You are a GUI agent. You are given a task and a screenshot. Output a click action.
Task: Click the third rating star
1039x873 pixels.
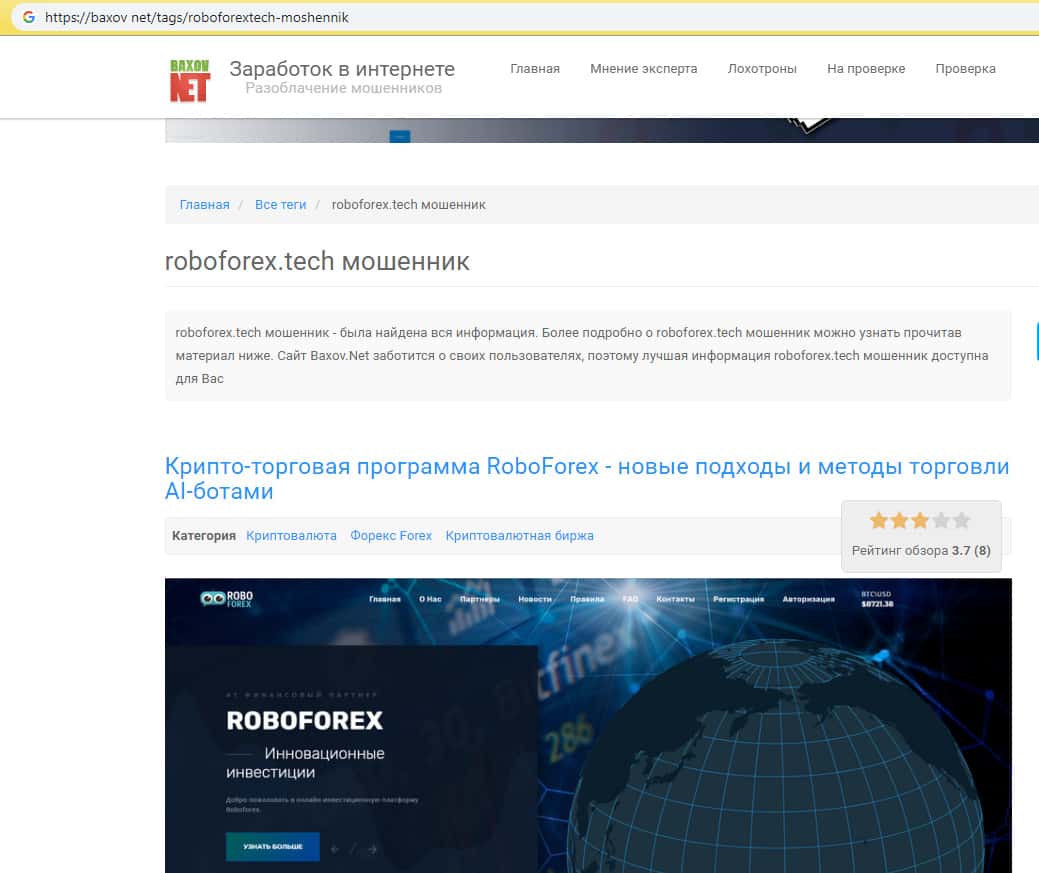(920, 521)
